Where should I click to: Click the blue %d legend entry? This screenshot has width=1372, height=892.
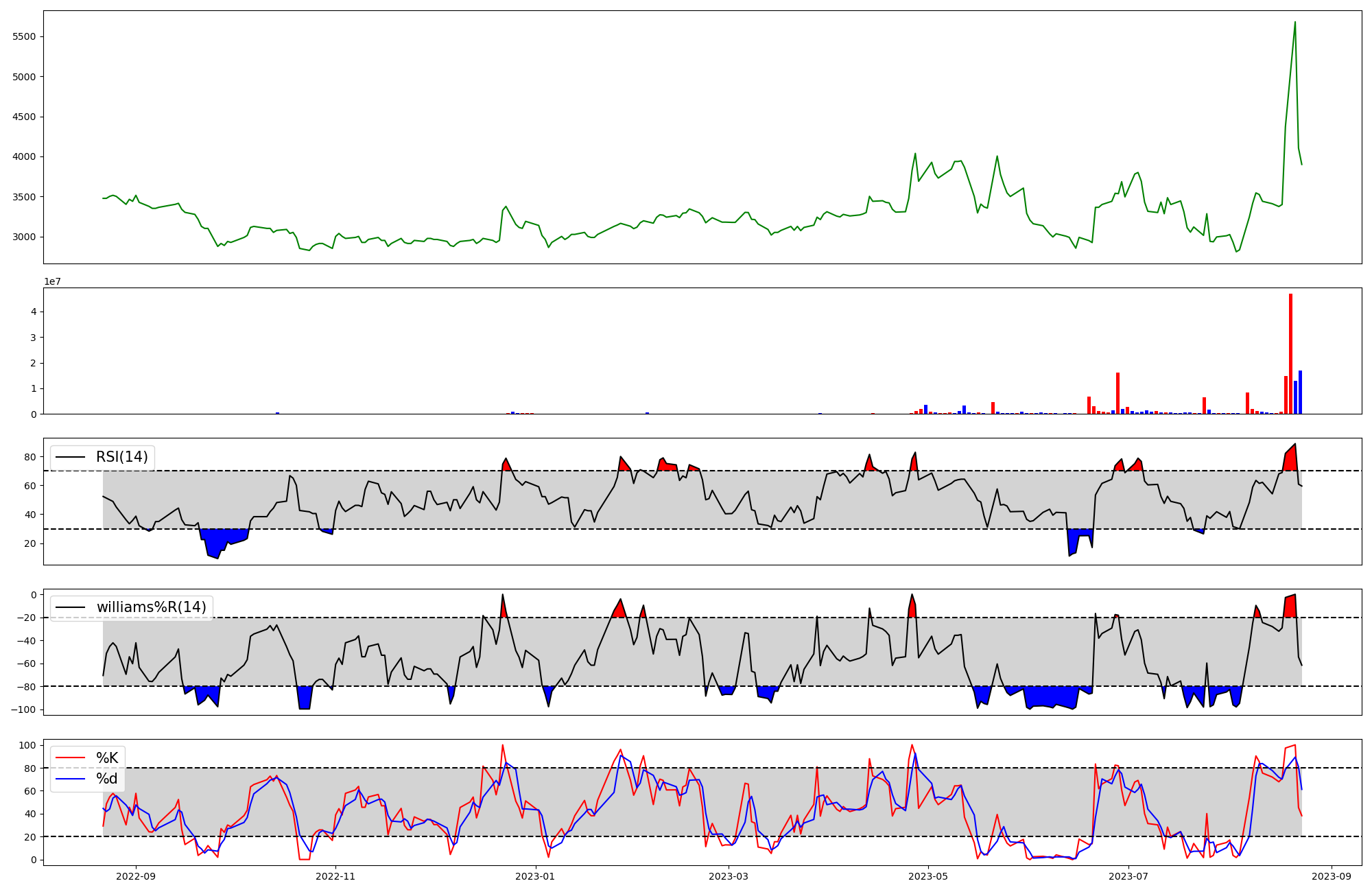106,779
